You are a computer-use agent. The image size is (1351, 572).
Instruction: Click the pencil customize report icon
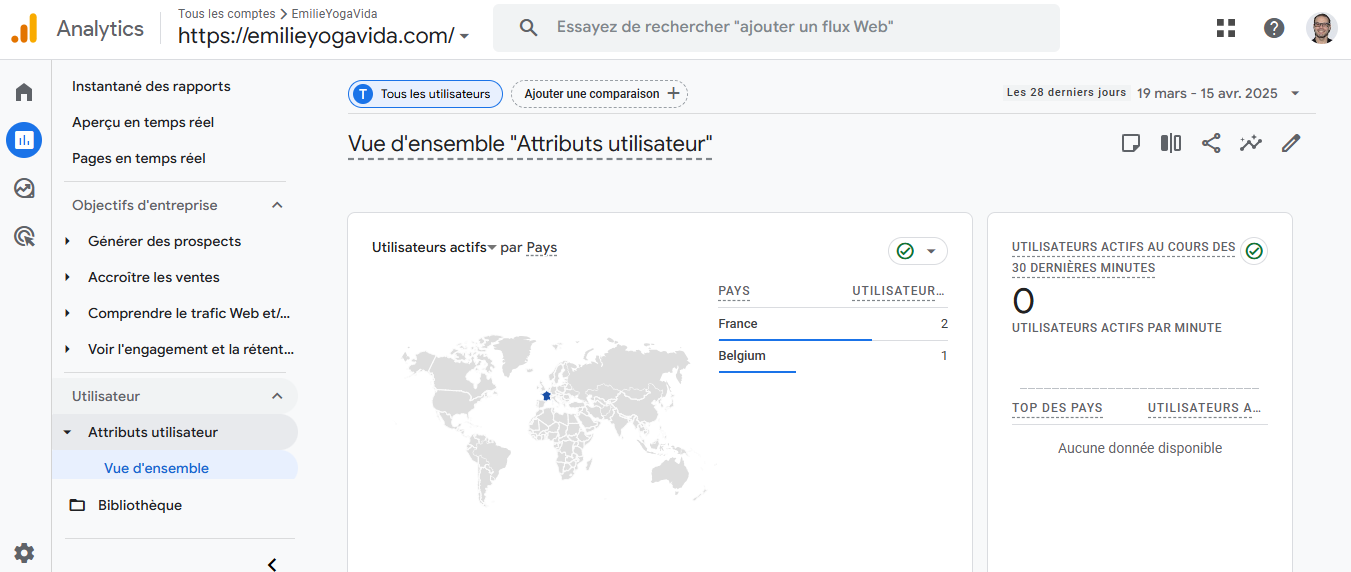click(1291, 143)
